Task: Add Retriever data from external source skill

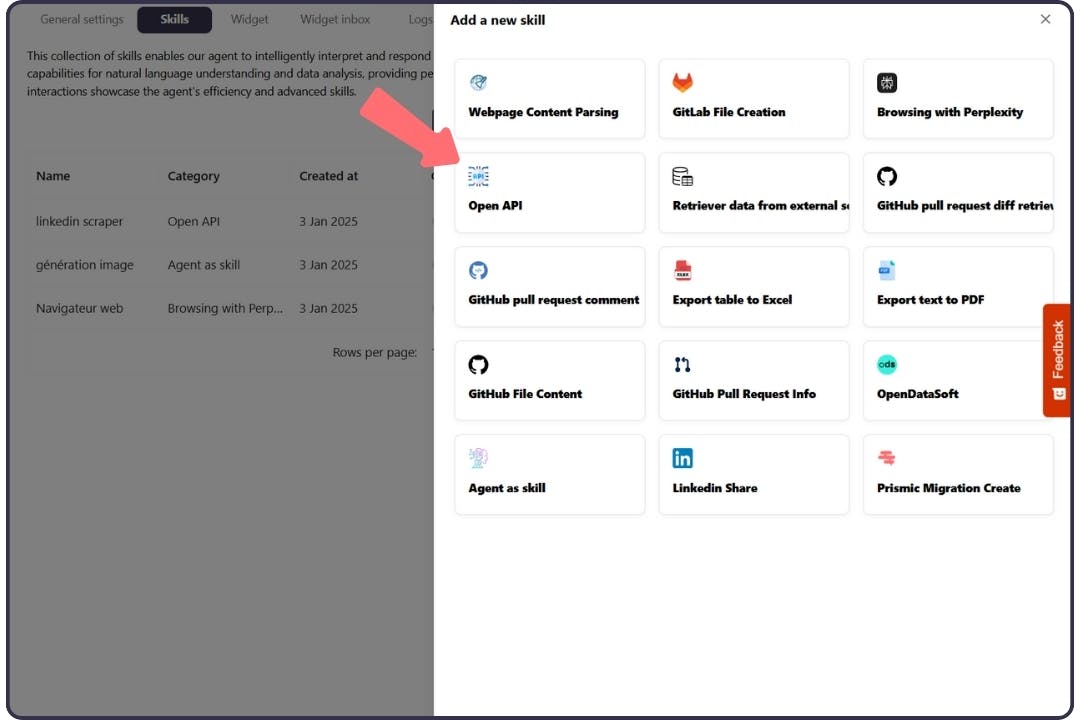Action: coord(754,193)
